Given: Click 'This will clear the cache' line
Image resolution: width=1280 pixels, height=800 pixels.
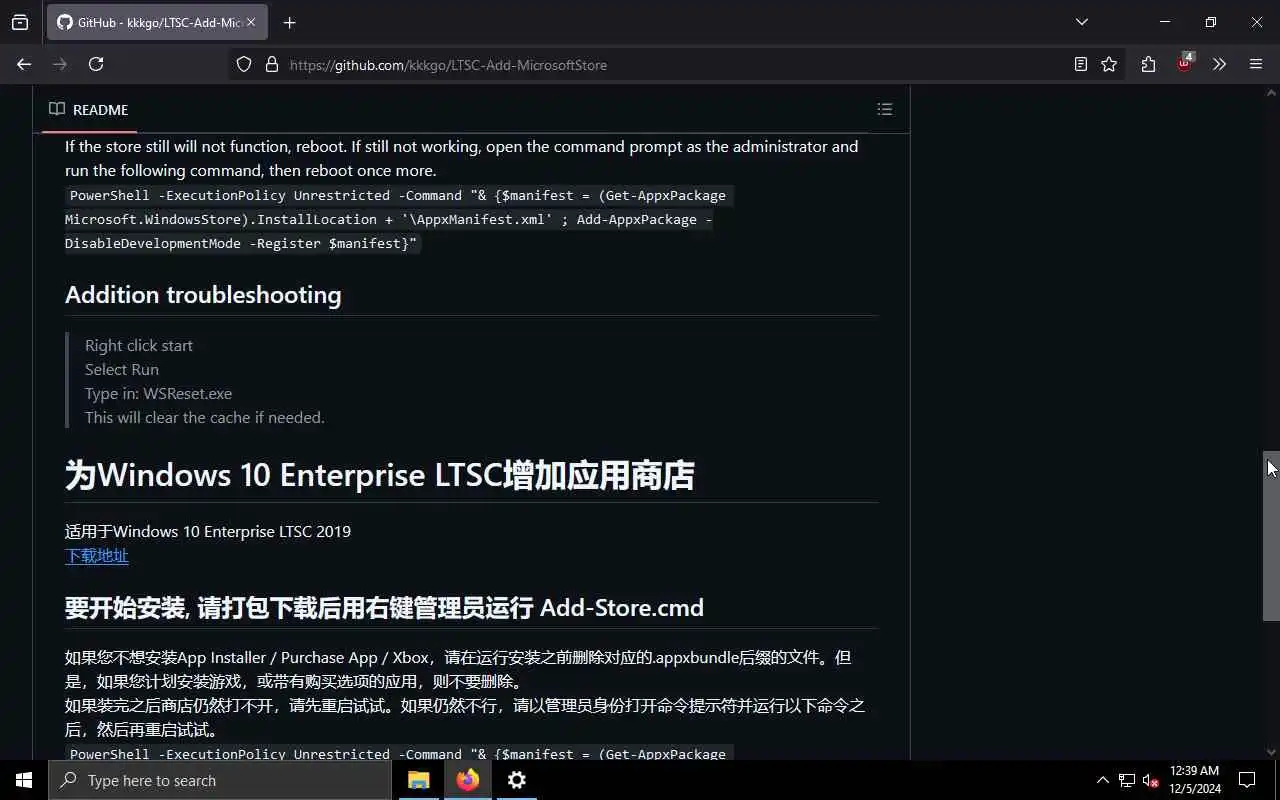Looking at the screenshot, I should click(205, 418).
